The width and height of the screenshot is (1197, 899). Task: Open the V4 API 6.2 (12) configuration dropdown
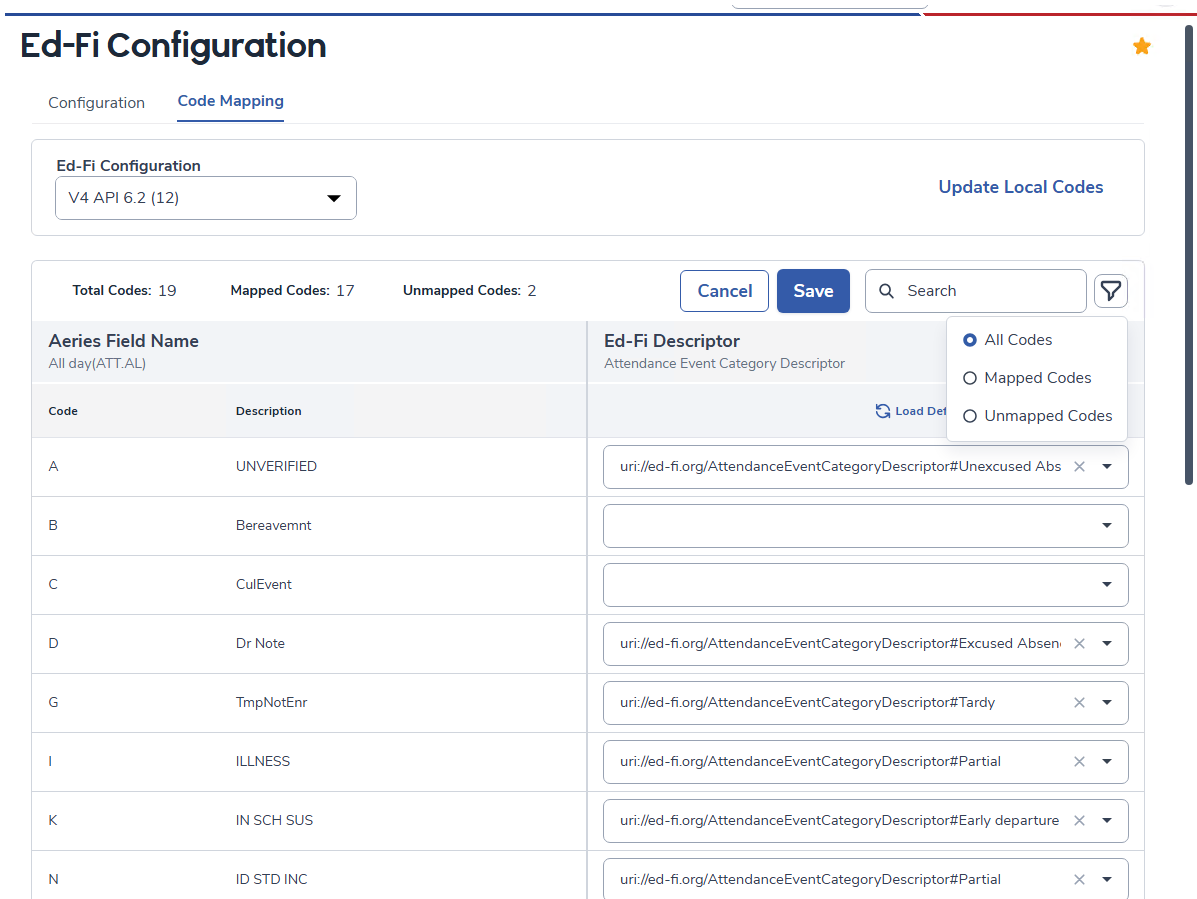(x=205, y=198)
